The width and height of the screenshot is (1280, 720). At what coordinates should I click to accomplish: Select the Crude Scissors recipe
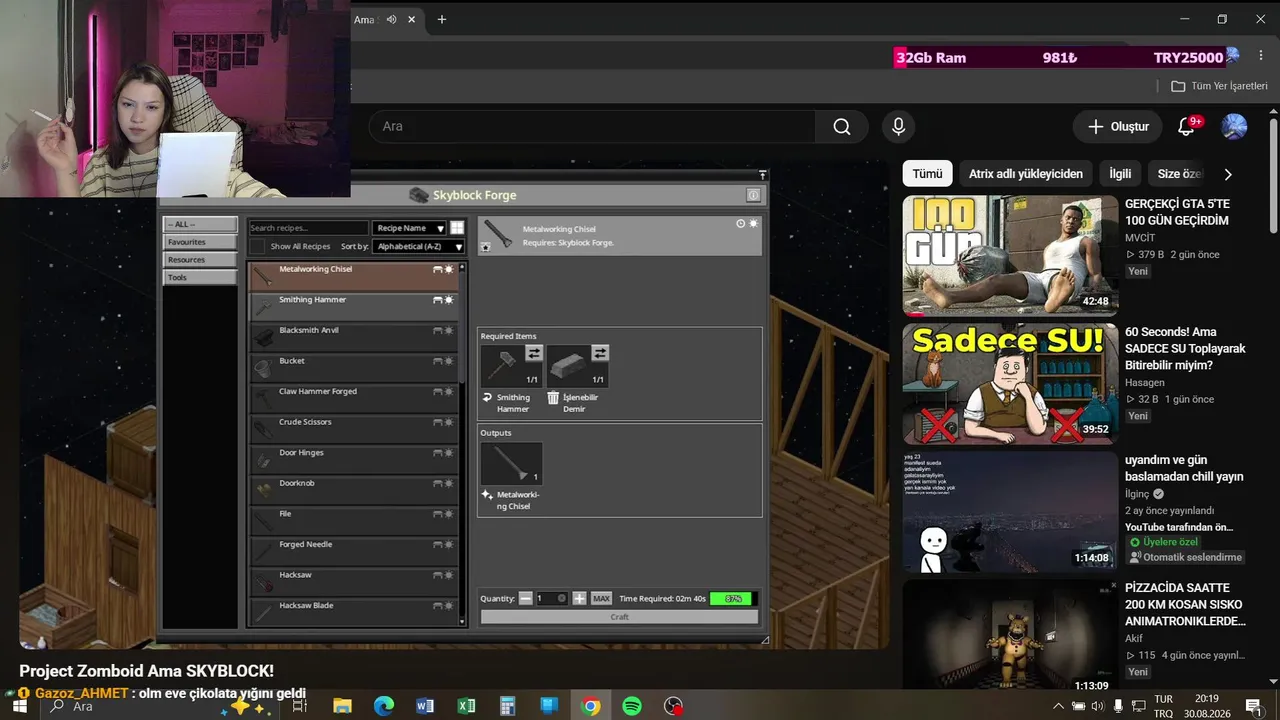pyautogui.click(x=354, y=428)
